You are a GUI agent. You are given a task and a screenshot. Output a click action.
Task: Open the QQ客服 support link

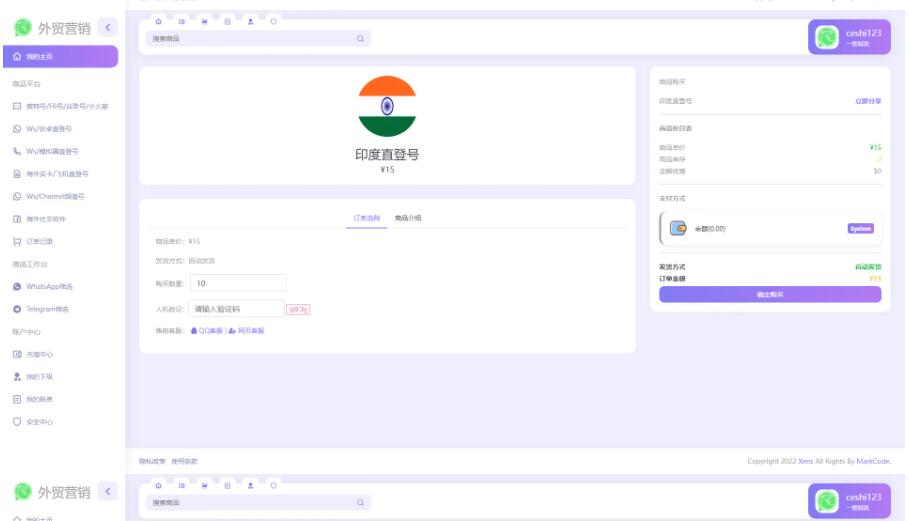click(x=206, y=331)
